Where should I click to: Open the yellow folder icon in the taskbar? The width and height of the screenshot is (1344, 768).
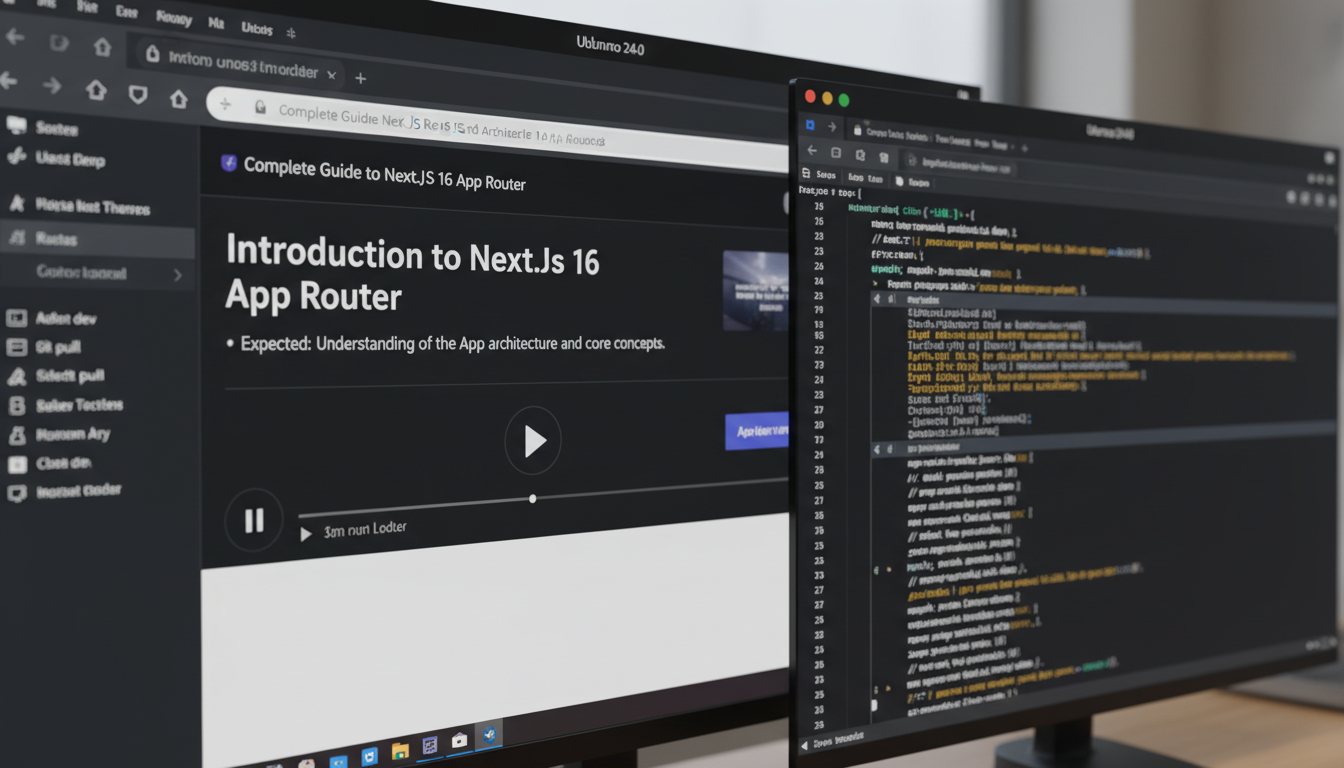[x=400, y=751]
